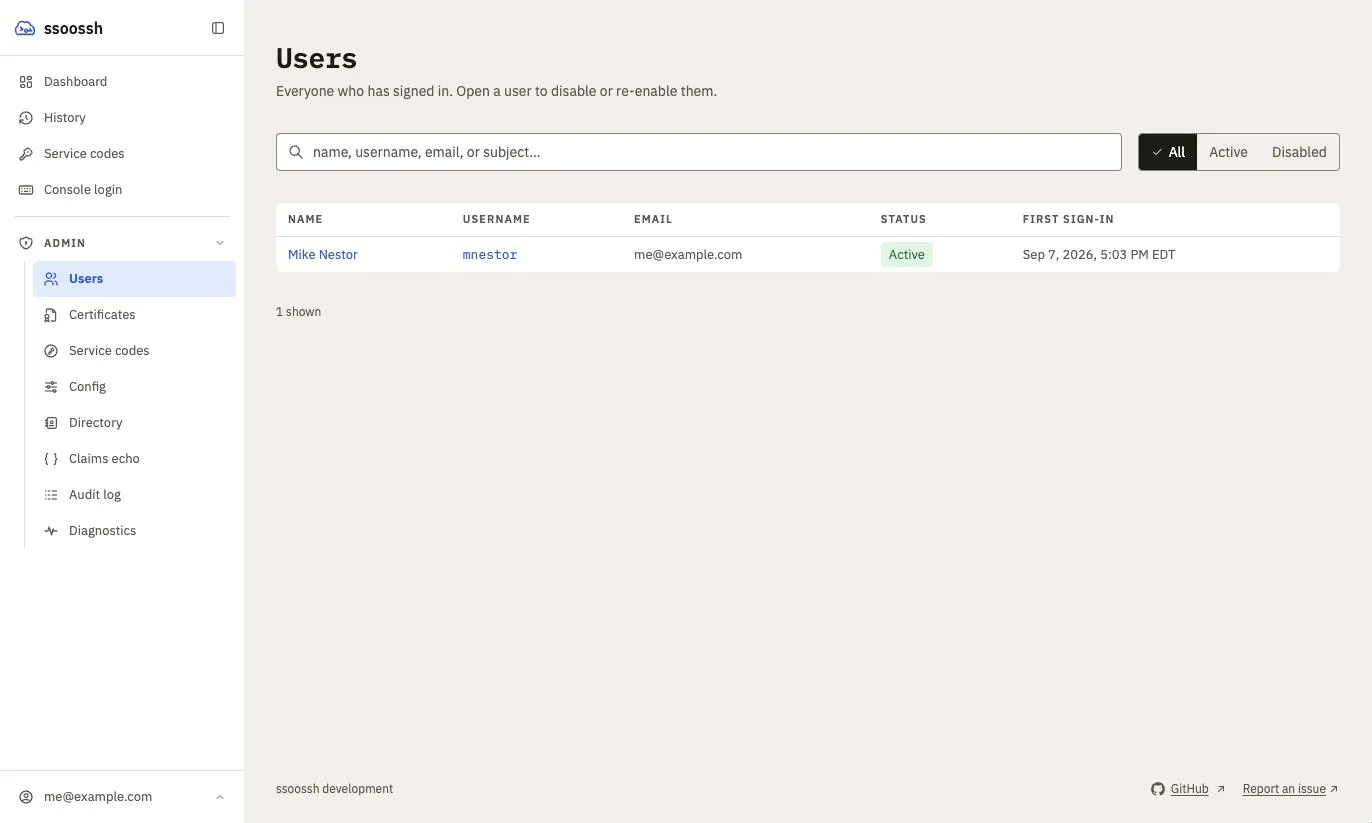Click the Diagnostics pulse icon
Screen dimensions: 1372x823
point(51,531)
